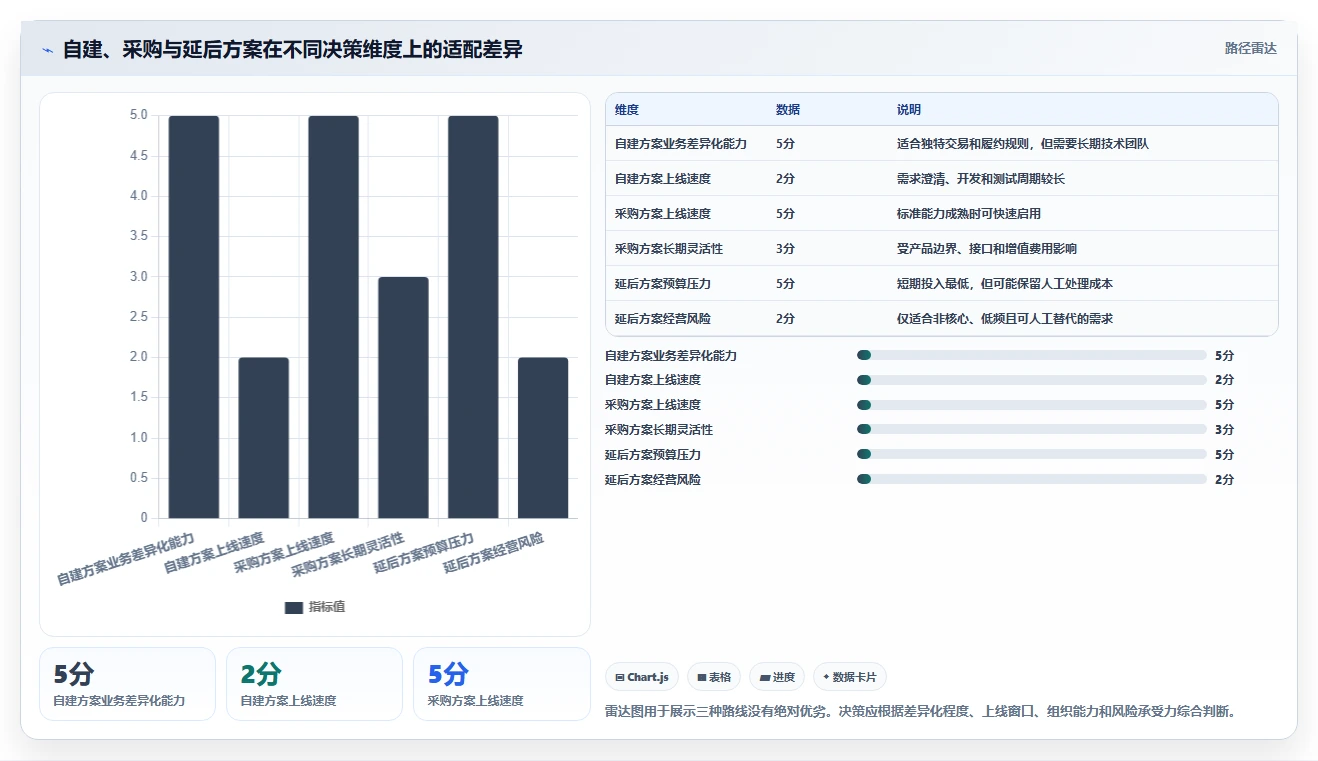
Task: Click y-axis value 5.0
Action: point(138,115)
